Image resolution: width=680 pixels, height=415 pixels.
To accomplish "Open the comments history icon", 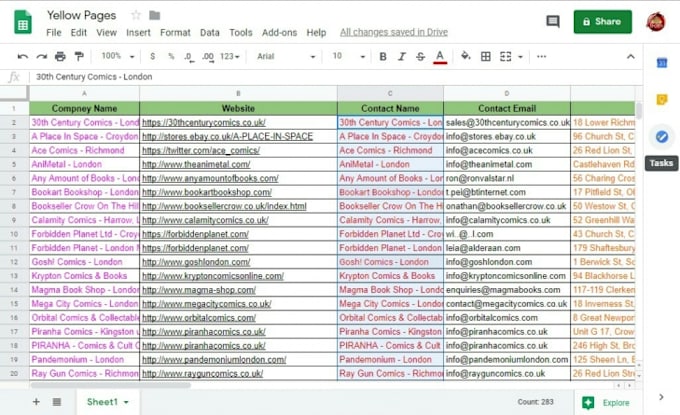I will 552,21.
